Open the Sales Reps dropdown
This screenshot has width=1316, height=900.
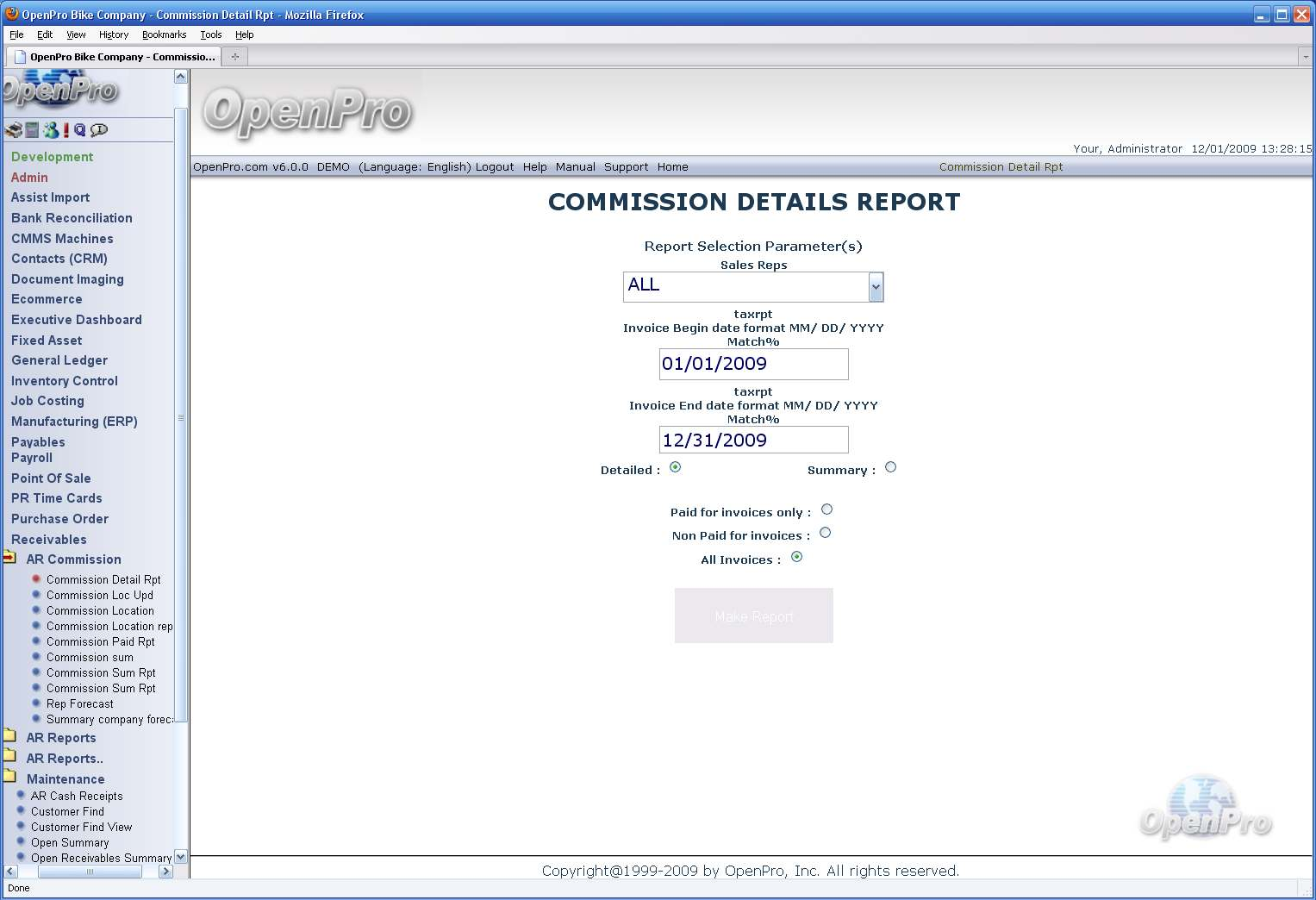[x=876, y=287]
